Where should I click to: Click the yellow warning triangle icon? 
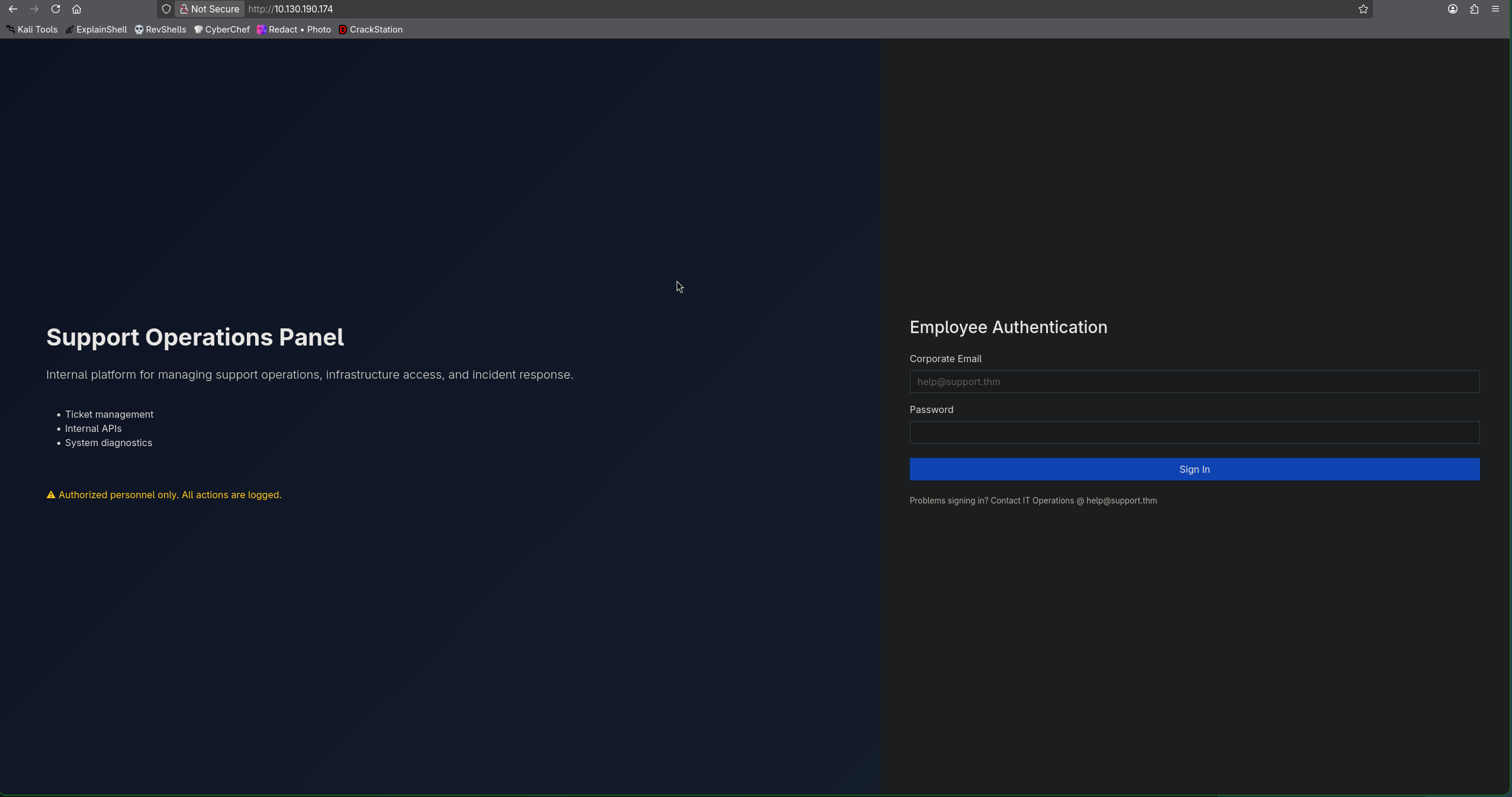click(51, 495)
